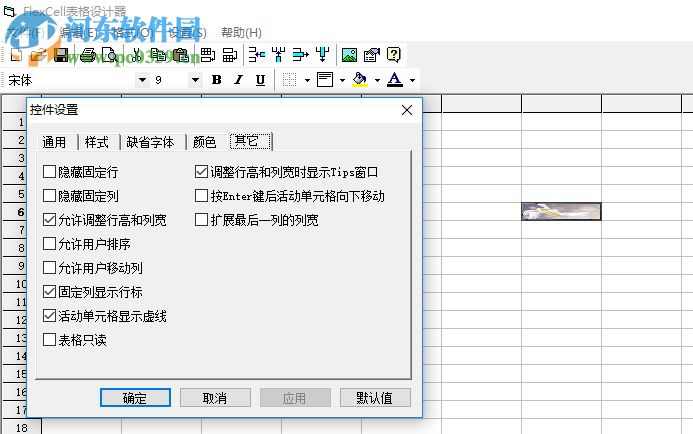Apply the fill color paint bucket
The width and height of the screenshot is (693, 434).
(x=360, y=80)
